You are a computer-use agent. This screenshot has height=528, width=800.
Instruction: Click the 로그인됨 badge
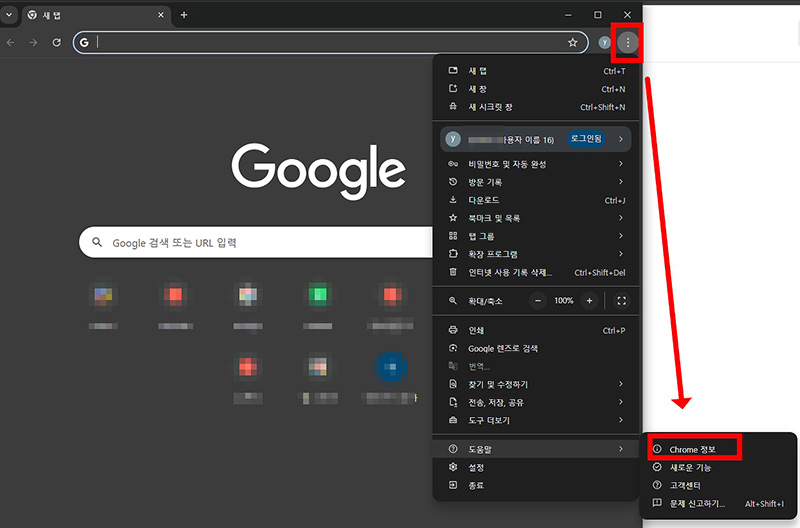[x=586, y=139]
